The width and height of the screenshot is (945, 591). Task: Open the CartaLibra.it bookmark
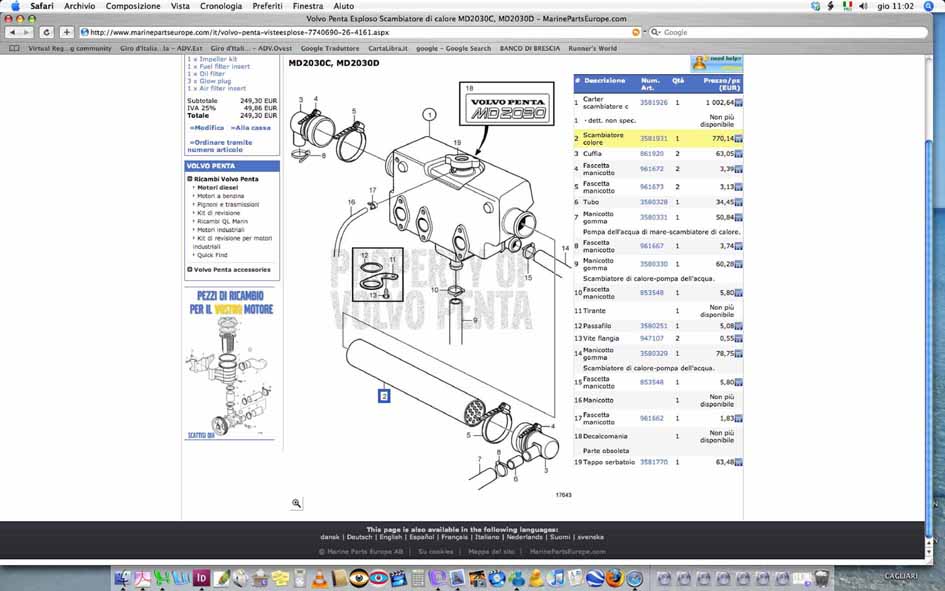click(x=388, y=48)
